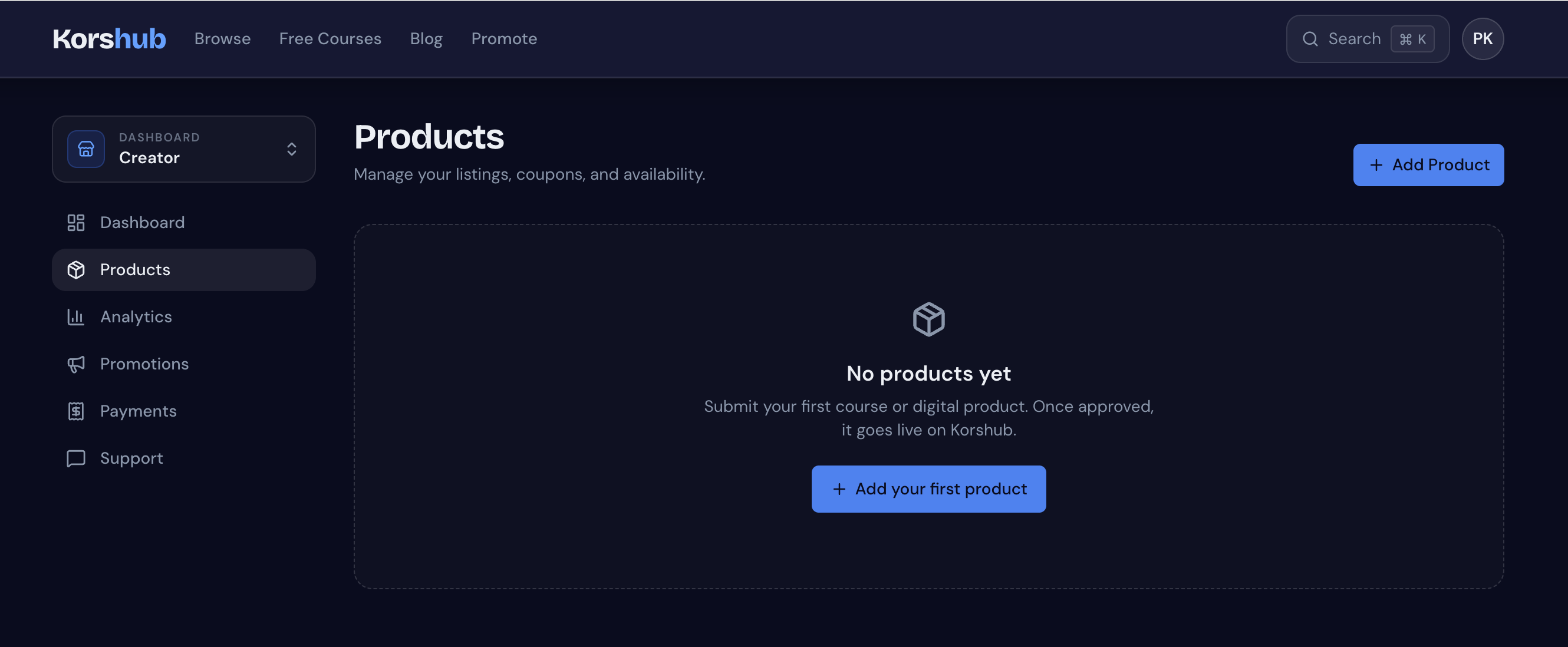This screenshot has height=647, width=1568.
Task: Click the empty-state package icon
Action: coord(928,319)
